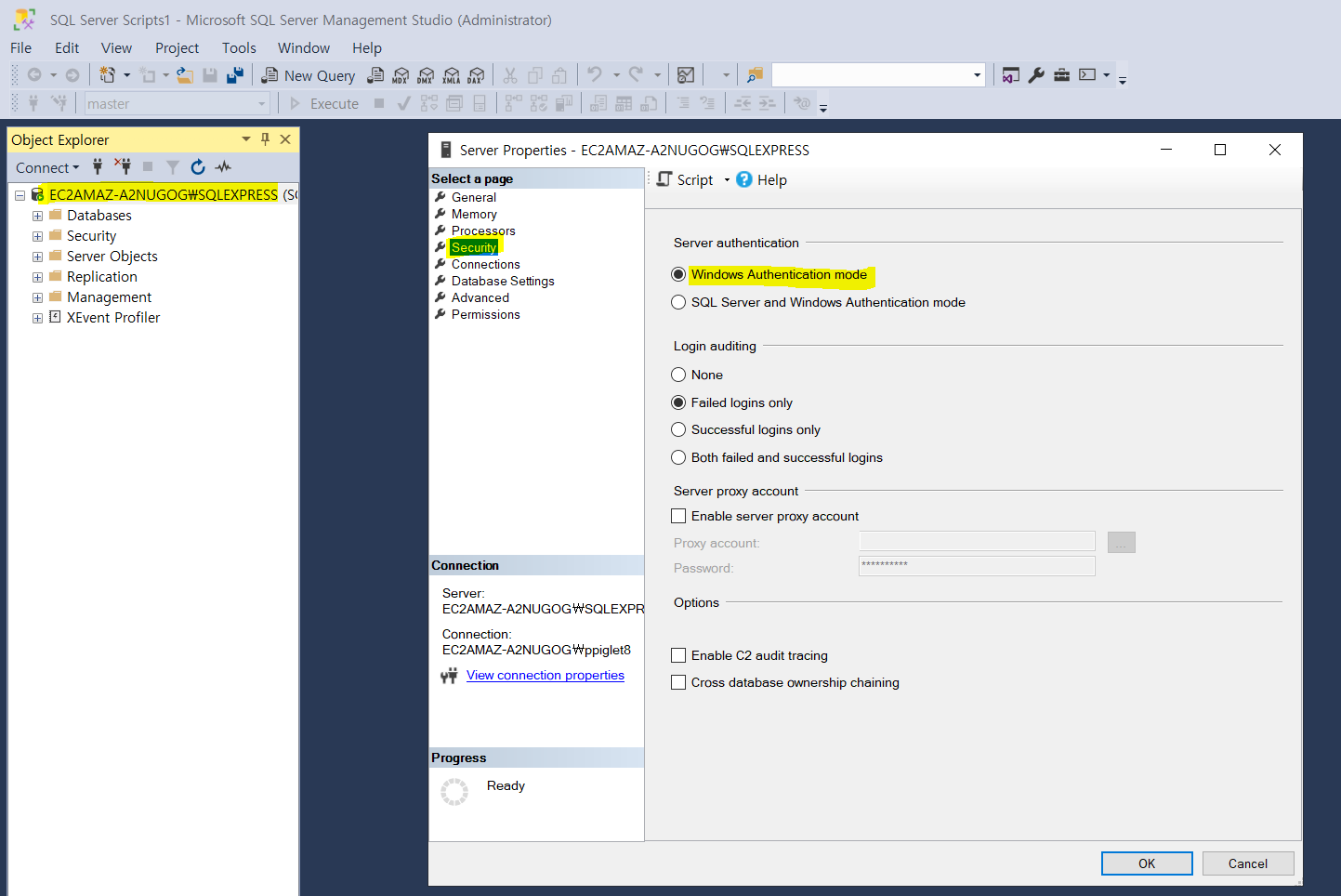The width and height of the screenshot is (1341, 896).
Task: Select Failed logins only option
Action: click(678, 402)
